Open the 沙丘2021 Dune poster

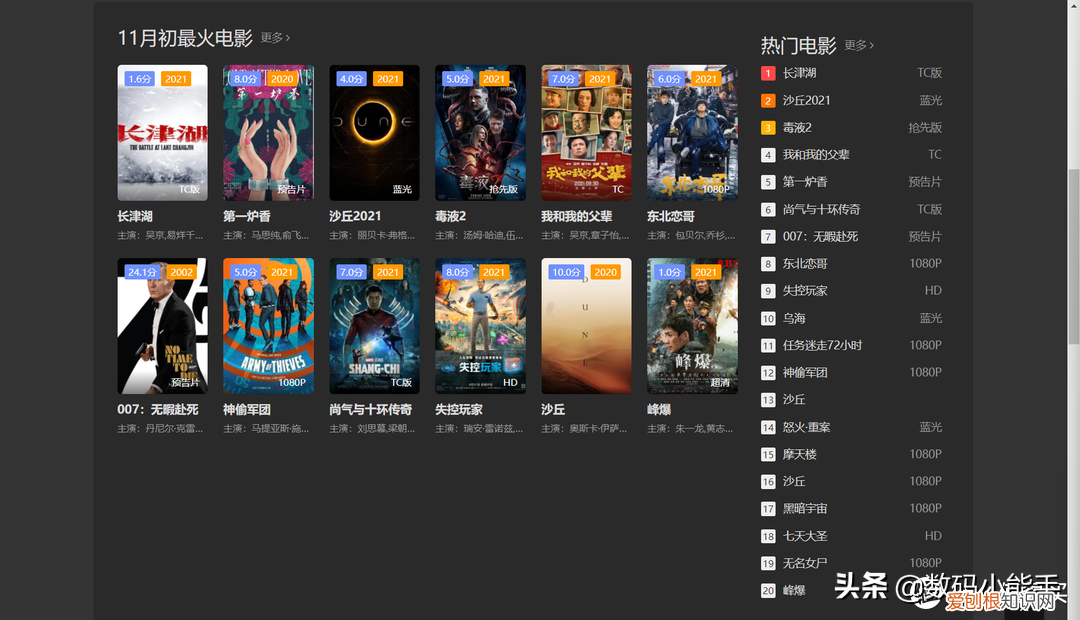coord(374,133)
